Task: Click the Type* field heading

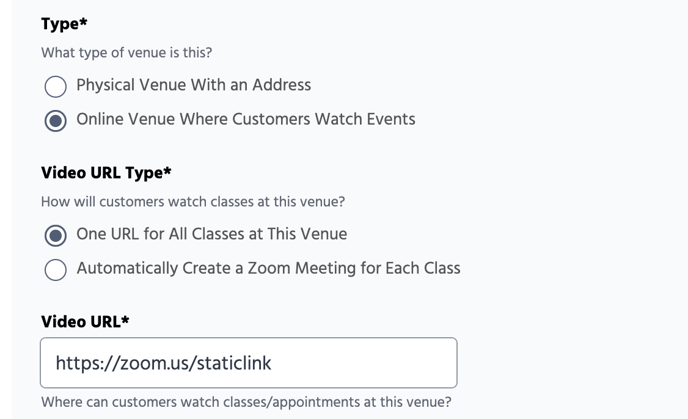Action: (x=64, y=24)
